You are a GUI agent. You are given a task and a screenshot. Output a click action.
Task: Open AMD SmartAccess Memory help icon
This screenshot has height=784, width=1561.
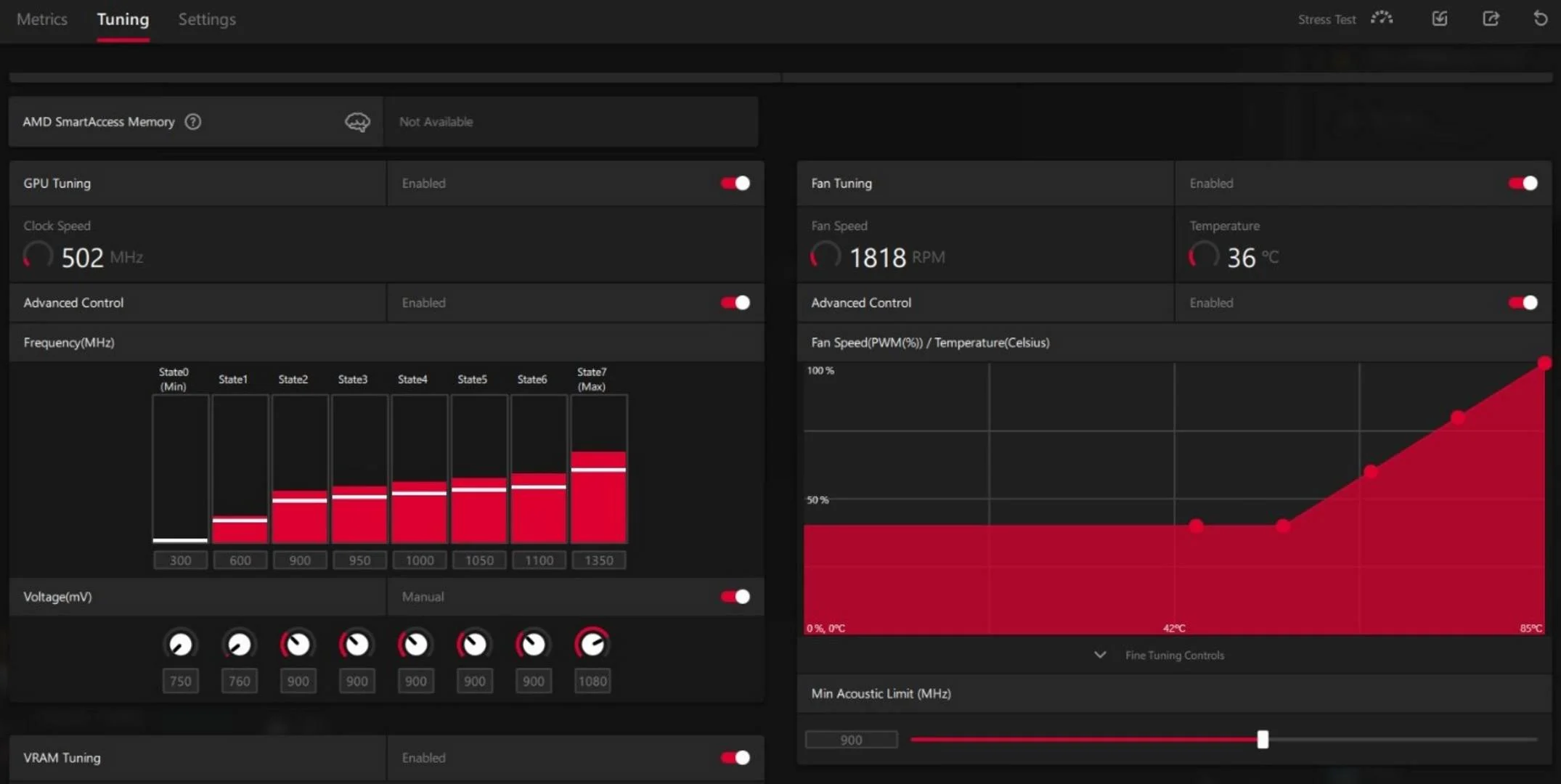coord(192,122)
